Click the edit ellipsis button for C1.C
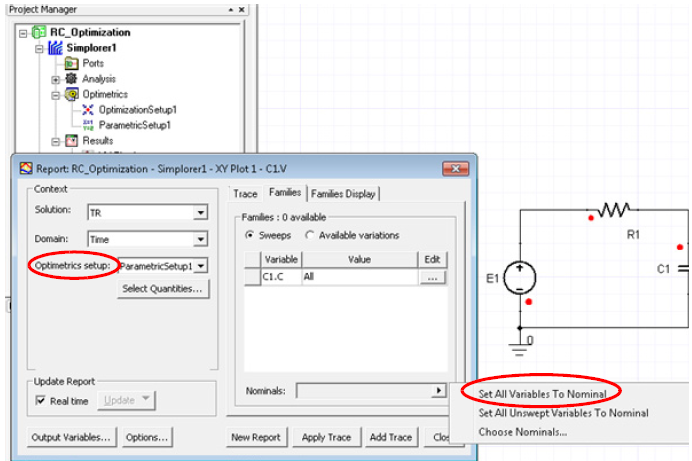 (432, 278)
